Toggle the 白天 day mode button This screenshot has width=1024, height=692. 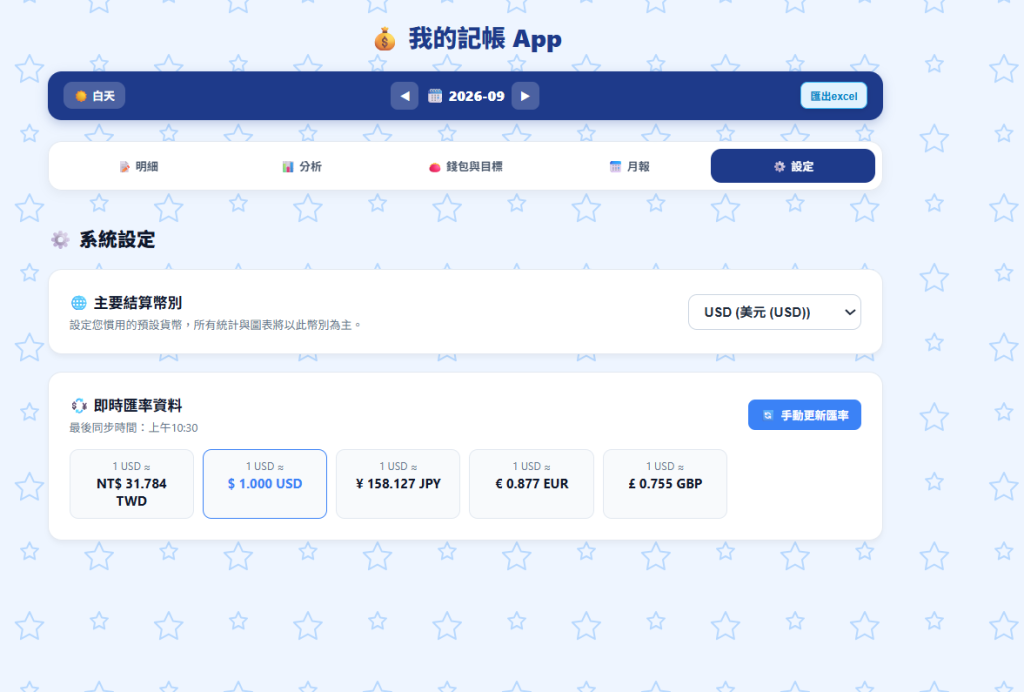94,96
